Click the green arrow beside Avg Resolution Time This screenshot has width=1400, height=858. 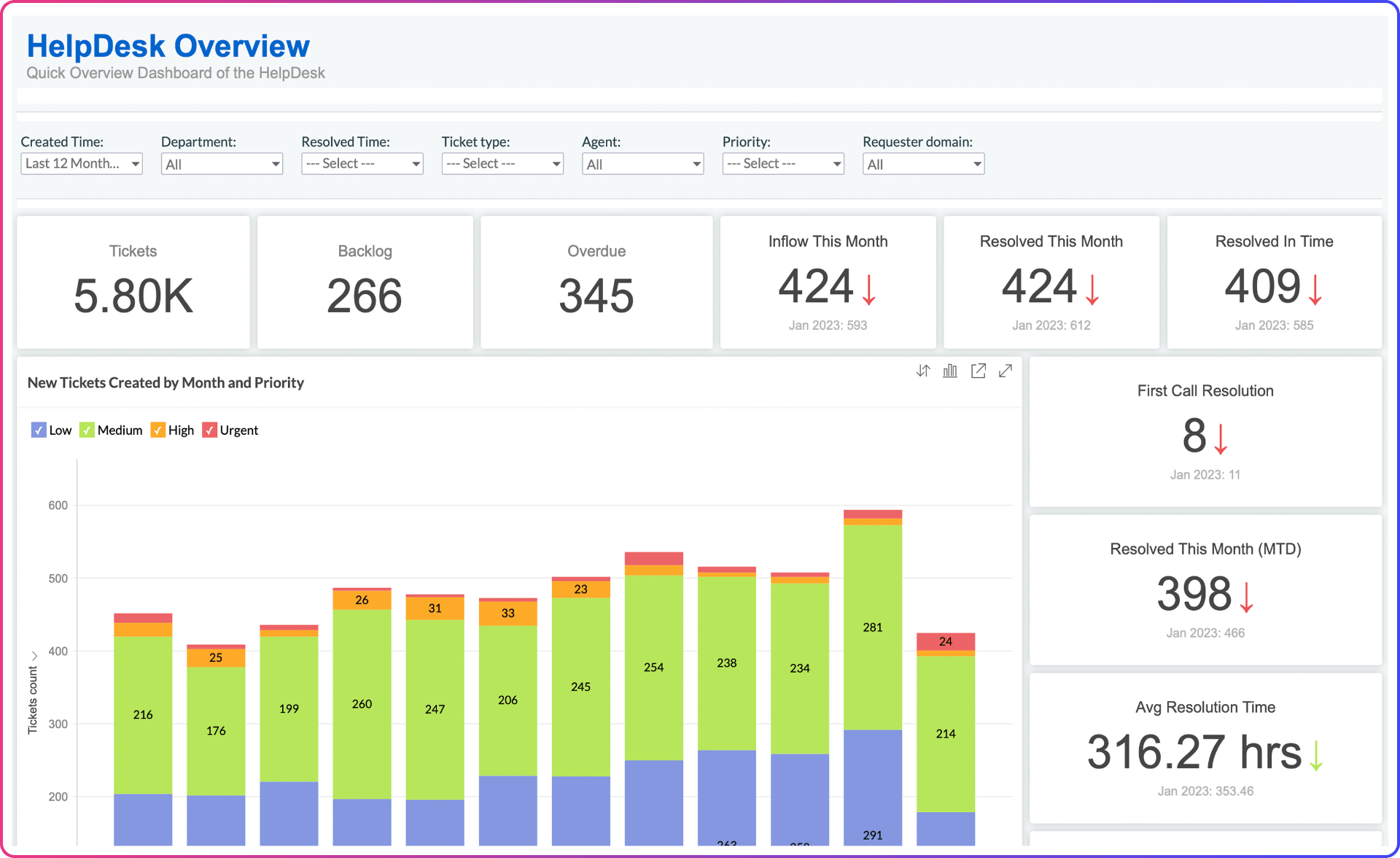tap(1317, 754)
